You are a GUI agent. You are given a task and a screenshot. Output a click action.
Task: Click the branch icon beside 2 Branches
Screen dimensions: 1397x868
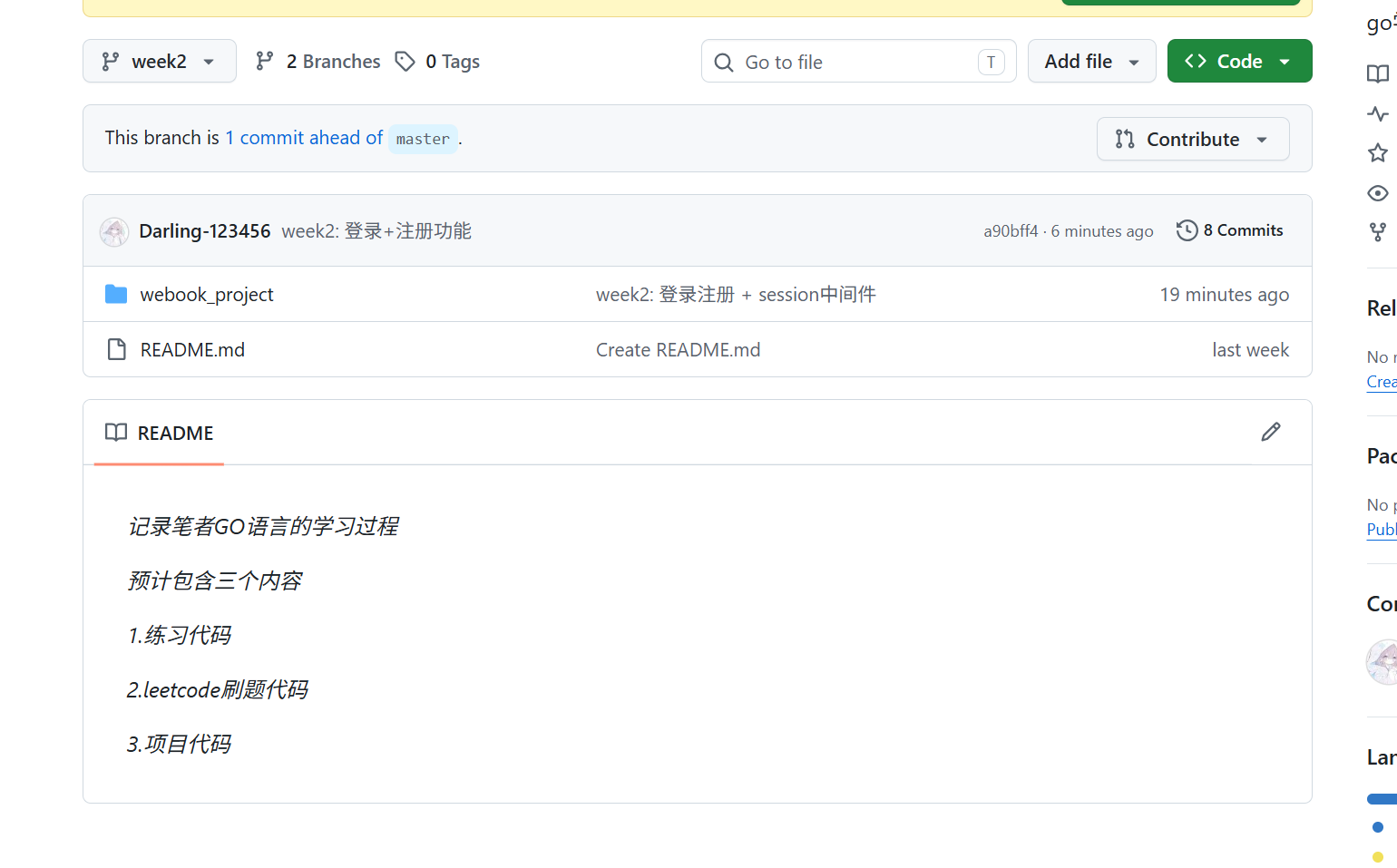[265, 61]
